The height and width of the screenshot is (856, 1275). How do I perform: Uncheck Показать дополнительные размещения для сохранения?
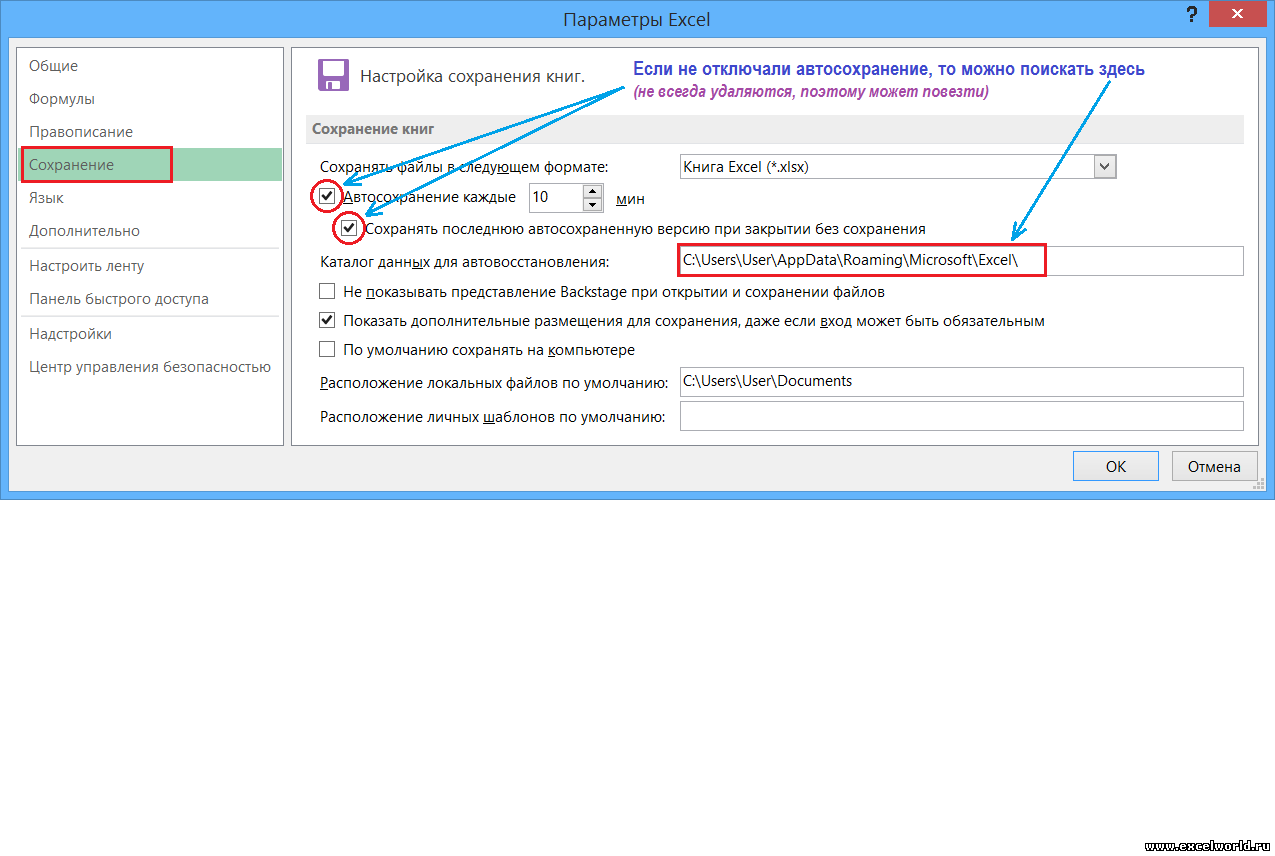(327, 321)
